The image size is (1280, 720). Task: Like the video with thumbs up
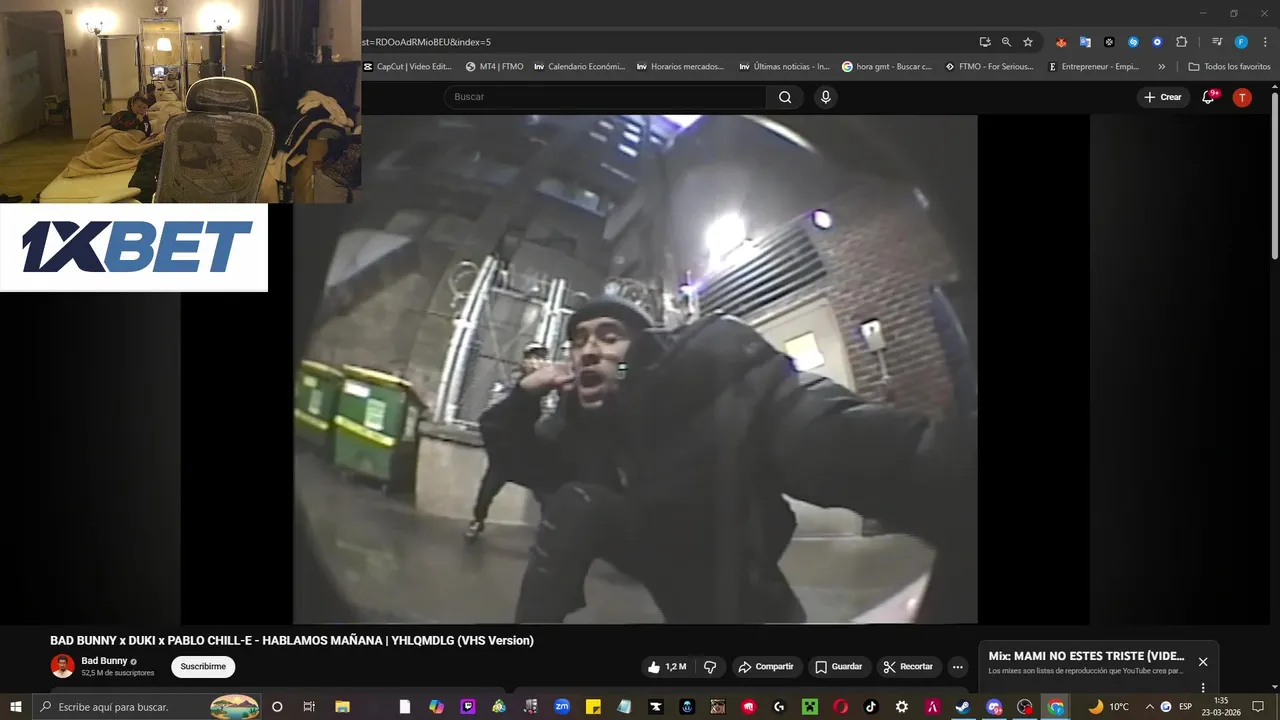667,667
